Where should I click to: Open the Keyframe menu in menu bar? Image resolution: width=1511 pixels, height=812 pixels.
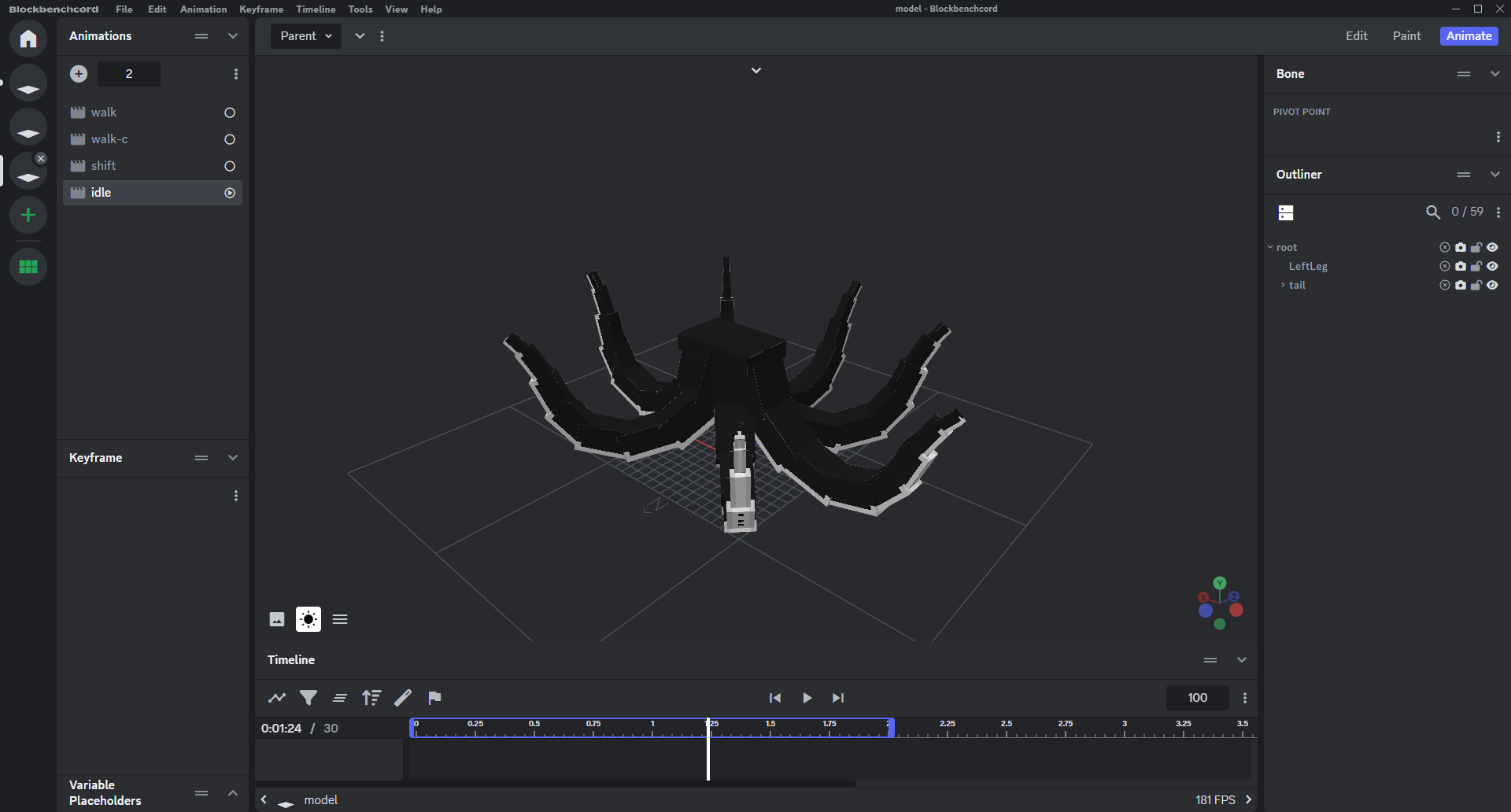pos(261,9)
